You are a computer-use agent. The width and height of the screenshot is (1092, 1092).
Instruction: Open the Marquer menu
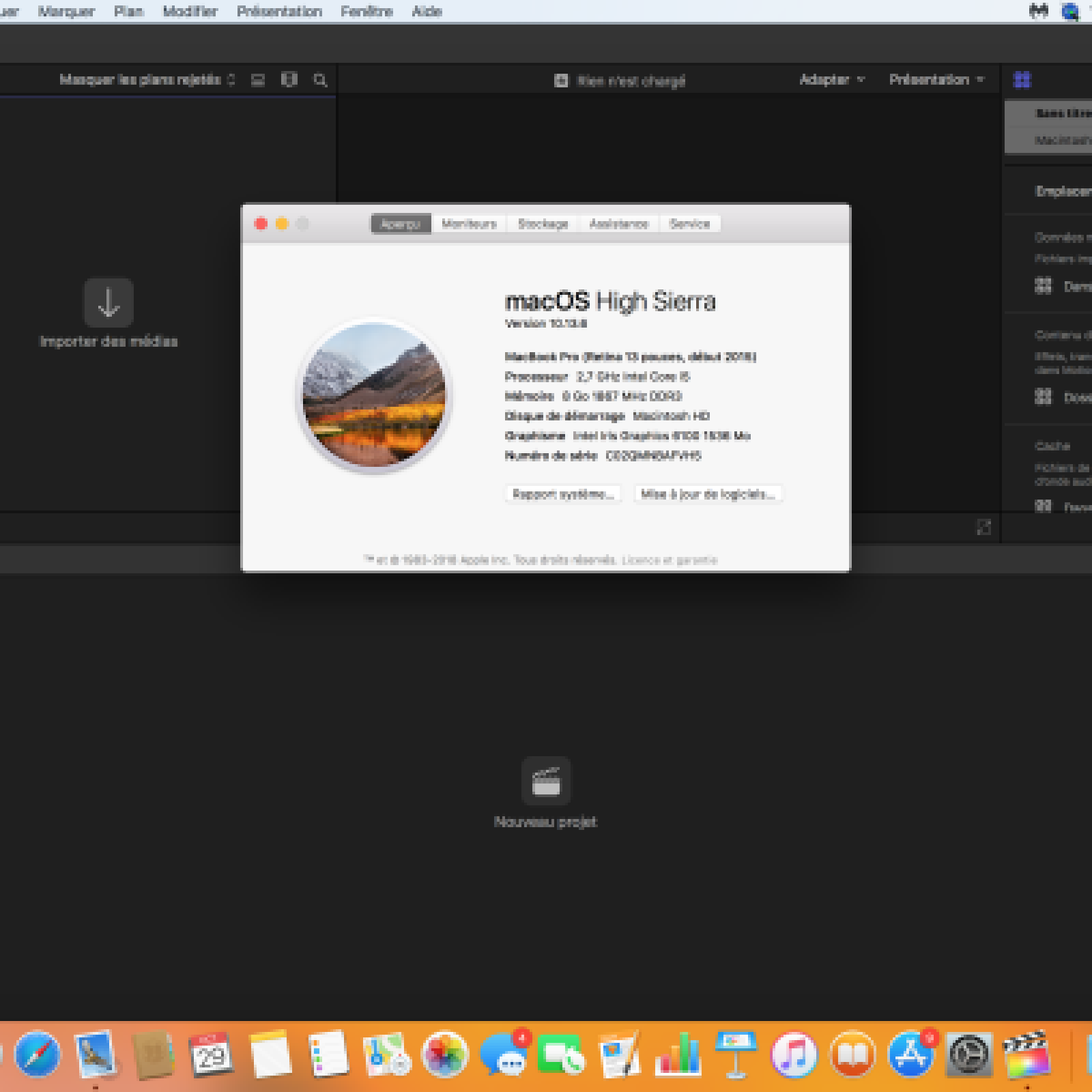point(66,12)
